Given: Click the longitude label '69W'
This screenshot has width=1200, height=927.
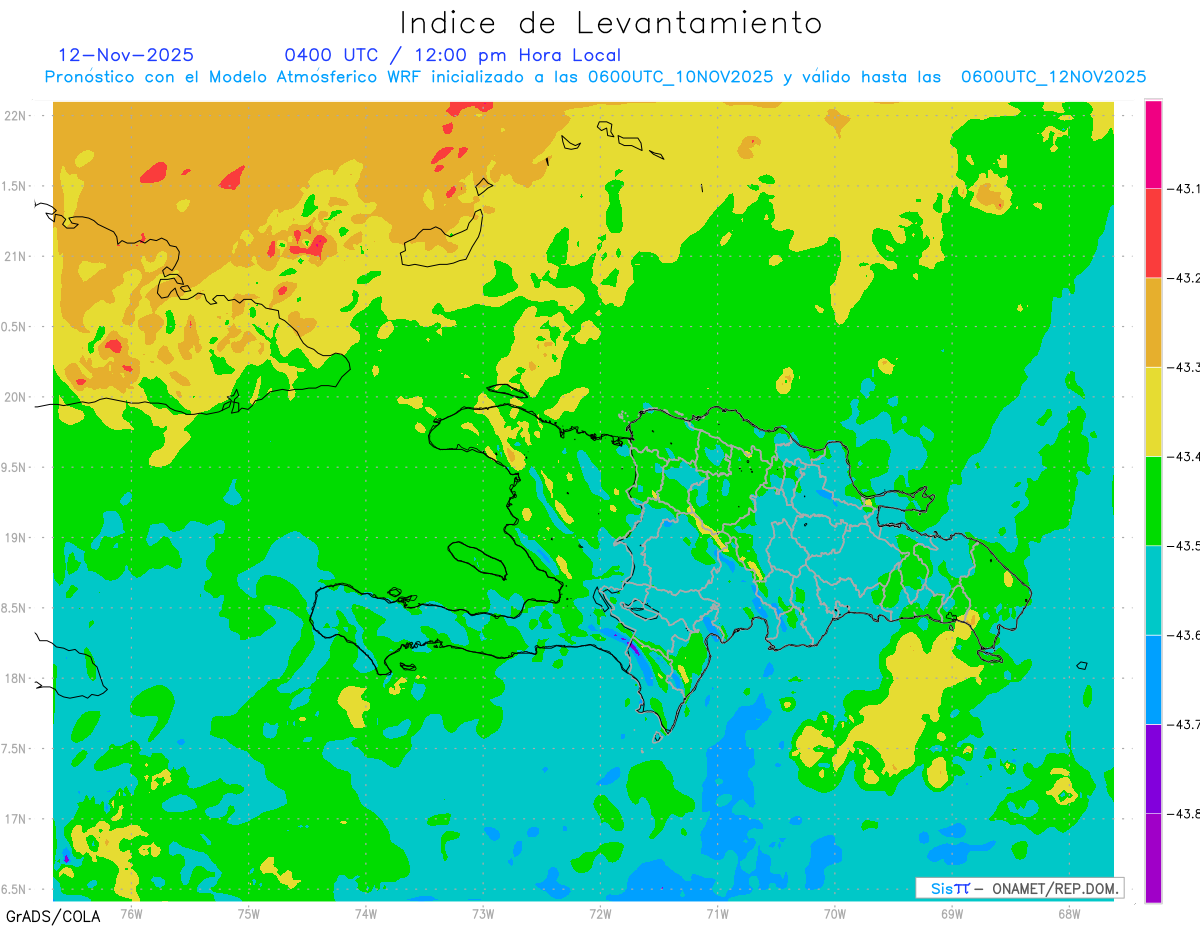Looking at the screenshot, I should (x=951, y=912).
